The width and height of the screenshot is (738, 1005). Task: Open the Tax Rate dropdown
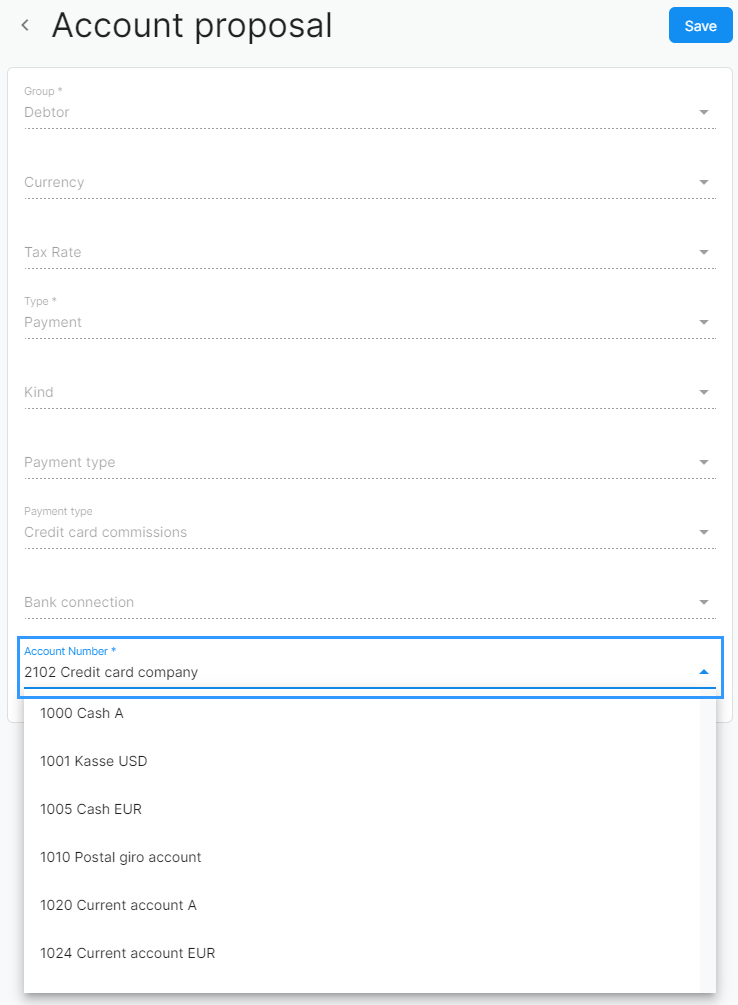[370, 252]
